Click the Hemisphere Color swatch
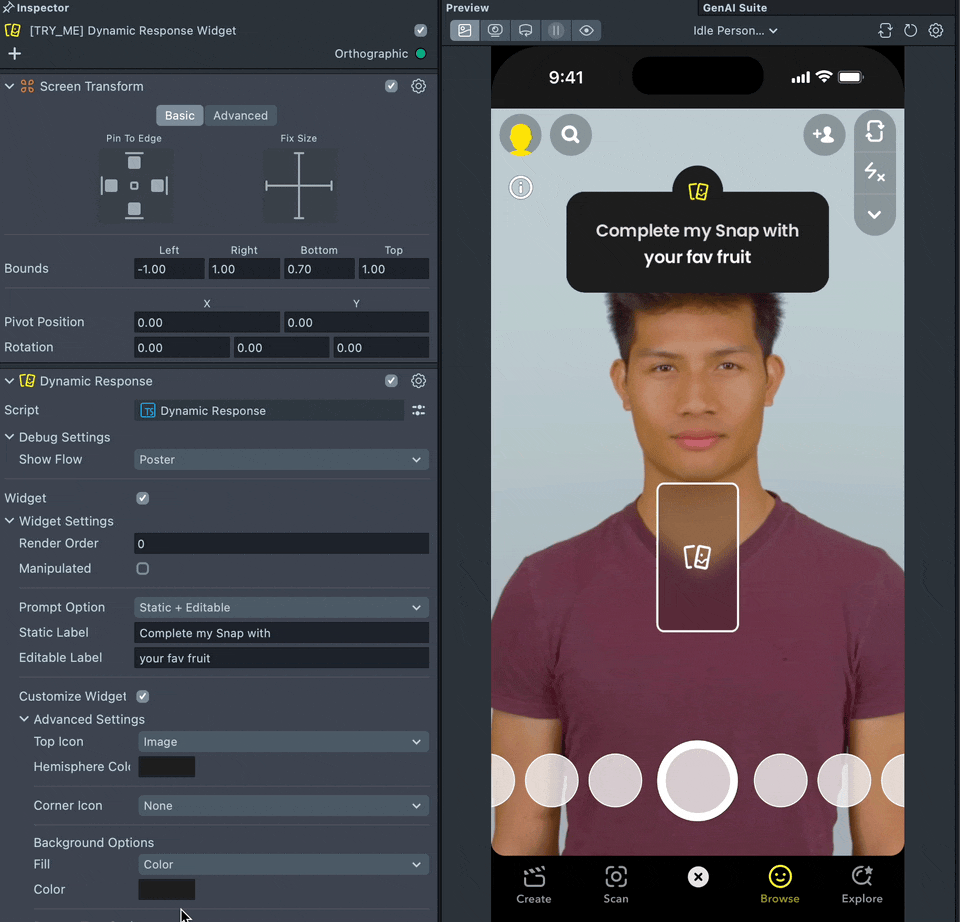960x922 pixels. (x=167, y=767)
